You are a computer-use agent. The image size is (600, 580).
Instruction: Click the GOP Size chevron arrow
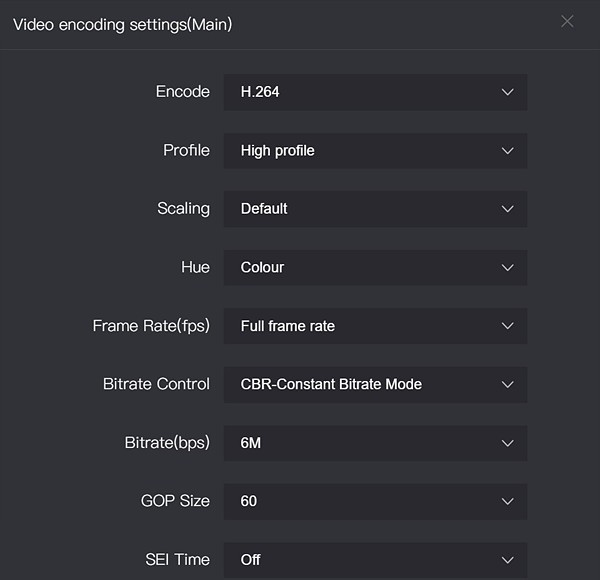[x=507, y=502]
